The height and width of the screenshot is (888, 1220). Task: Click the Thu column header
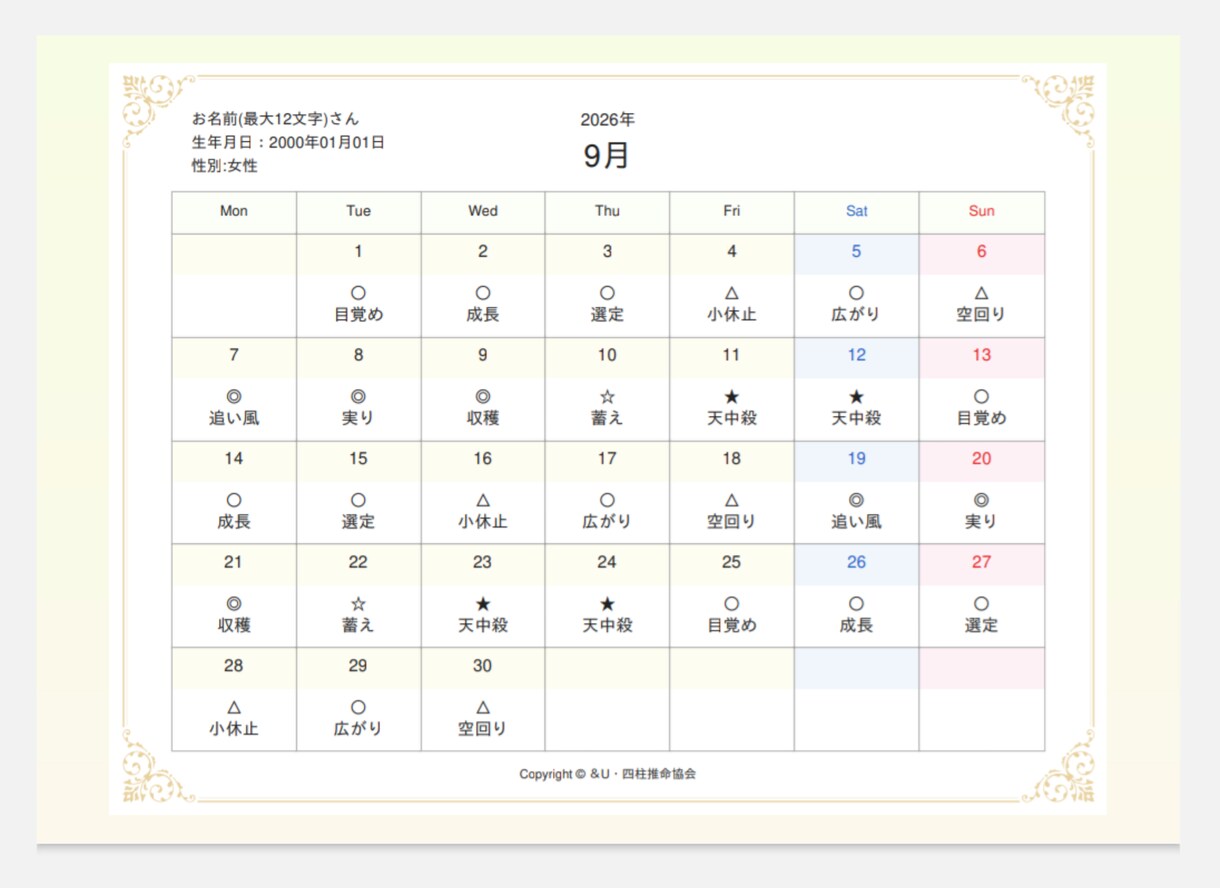pos(607,211)
